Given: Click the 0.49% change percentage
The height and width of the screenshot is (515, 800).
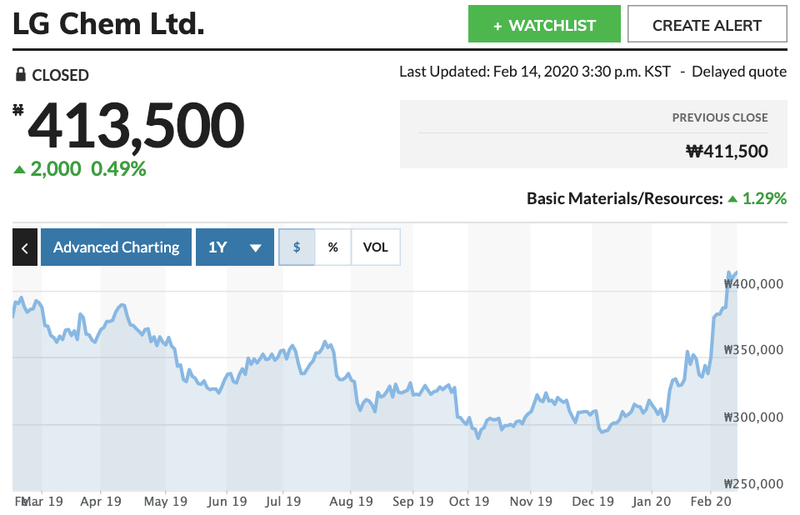Looking at the screenshot, I should coord(118,169).
